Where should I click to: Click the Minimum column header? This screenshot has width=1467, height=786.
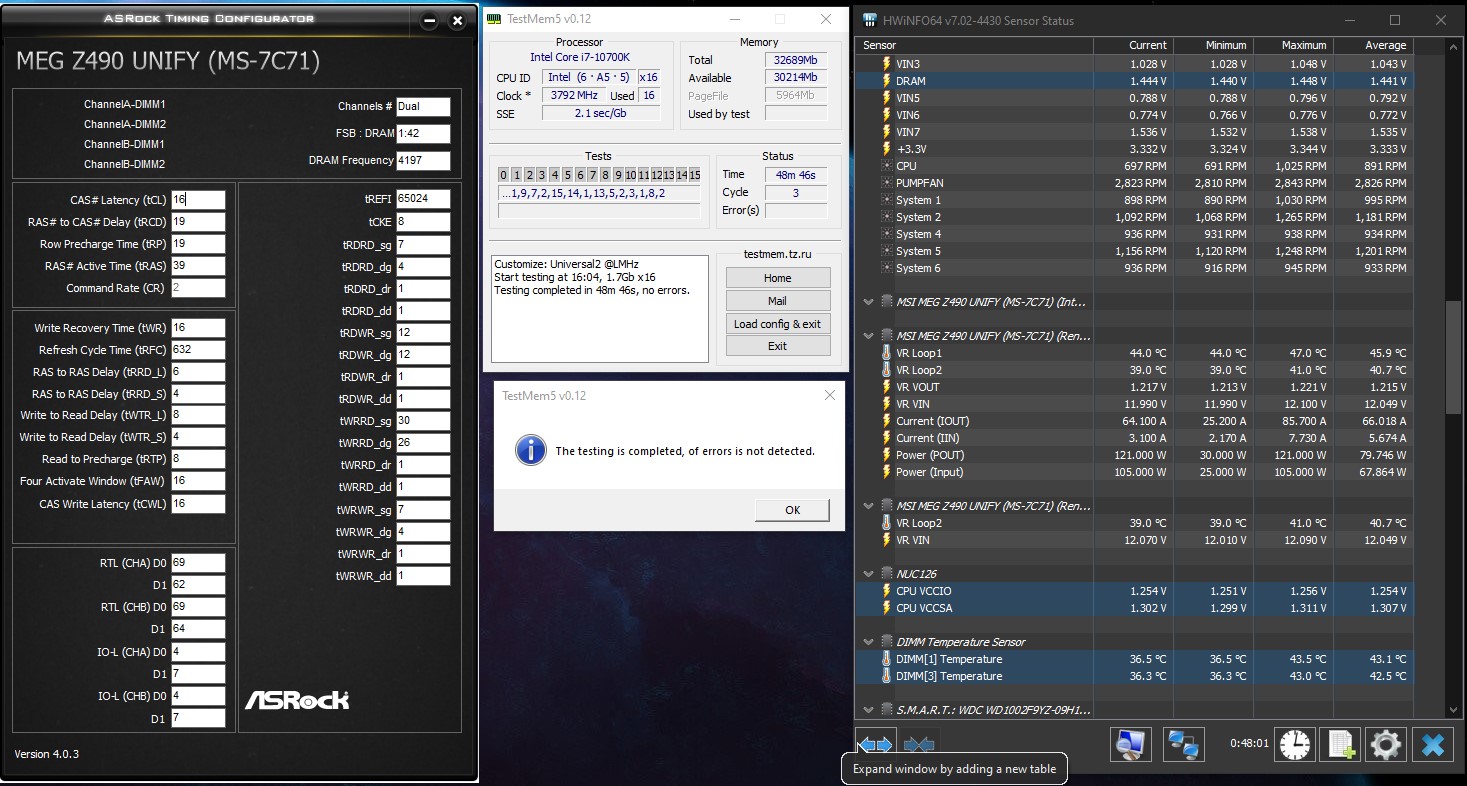pyautogui.click(x=1213, y=45)
